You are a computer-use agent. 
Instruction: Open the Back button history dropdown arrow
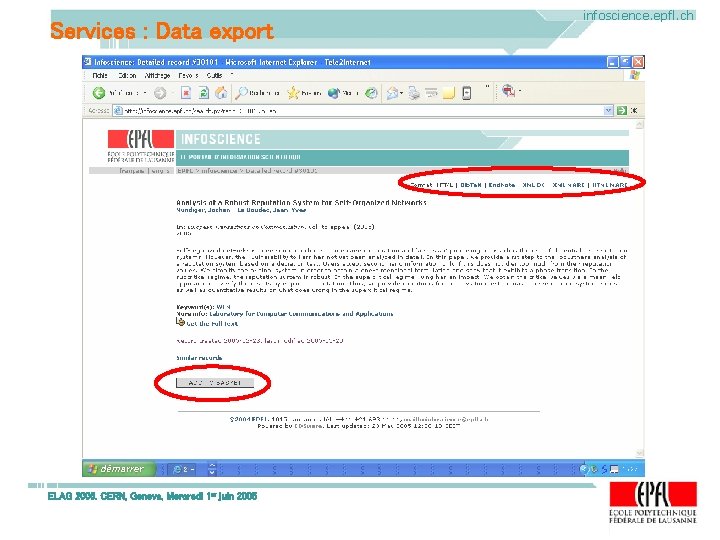(145, 93)
